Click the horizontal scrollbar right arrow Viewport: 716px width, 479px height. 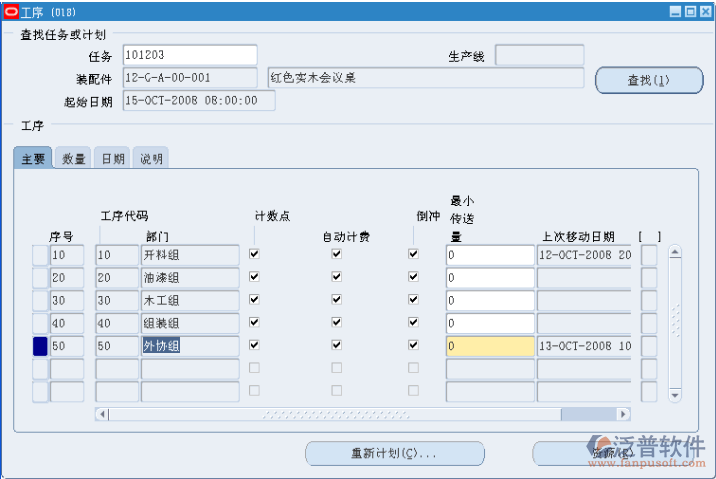(x=624, y=414)
